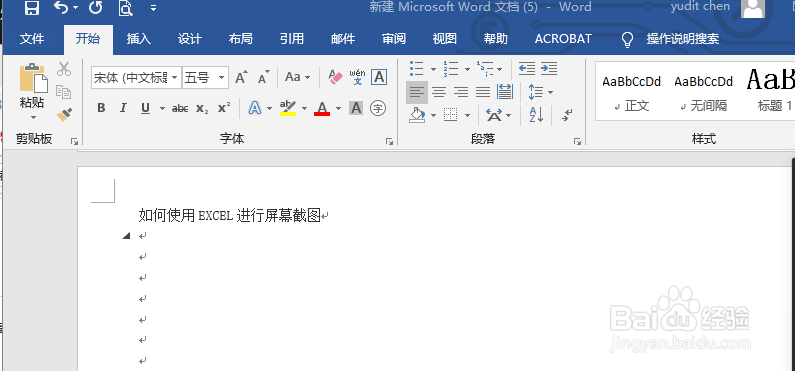Screen dimensions: 795x371
Task: Click the Distributed alignment icon
Action: [x=505, y=92]
